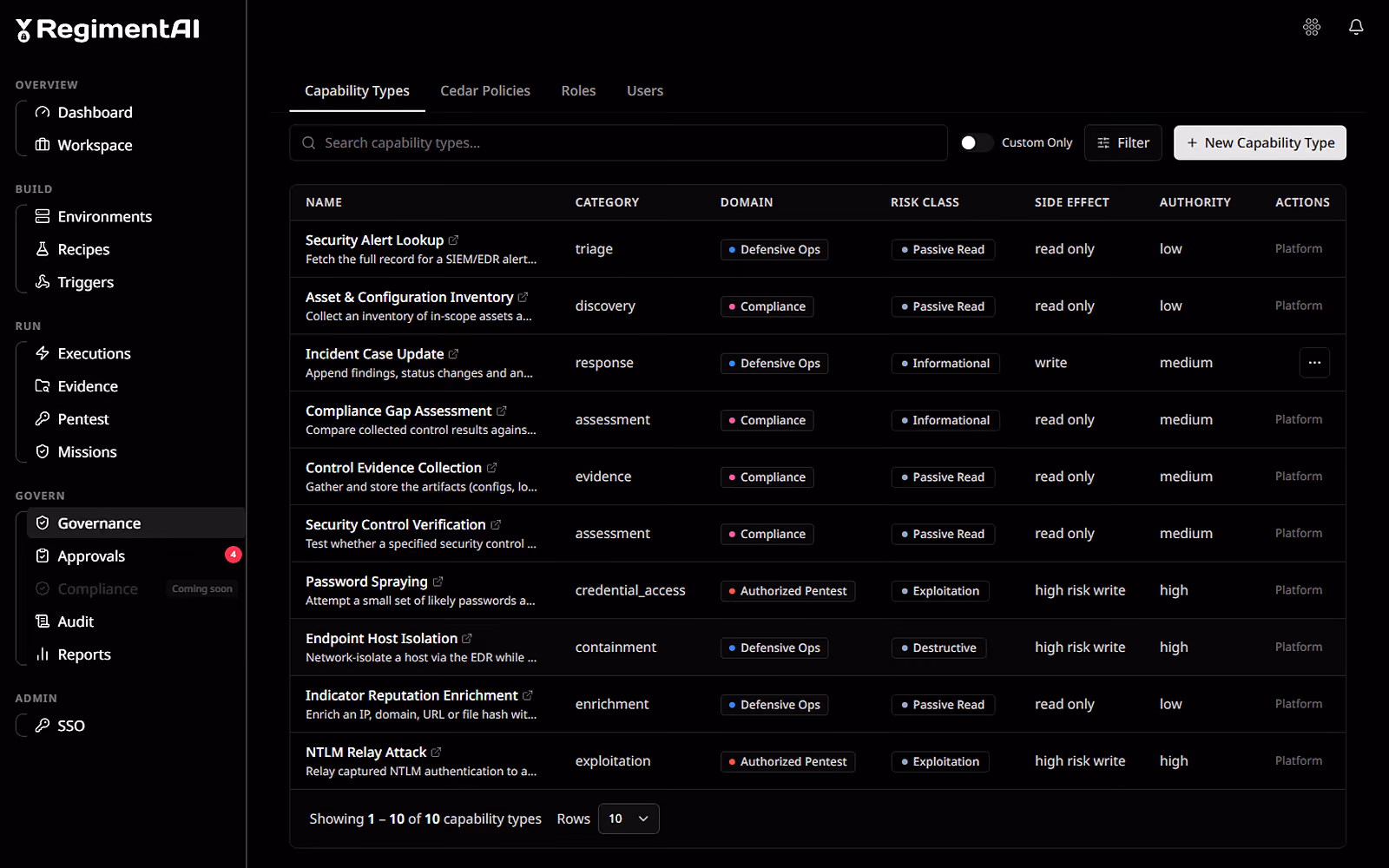Click the RegimentAI logo
This screenshot has width=1389, height=868.
pos(108,30)
